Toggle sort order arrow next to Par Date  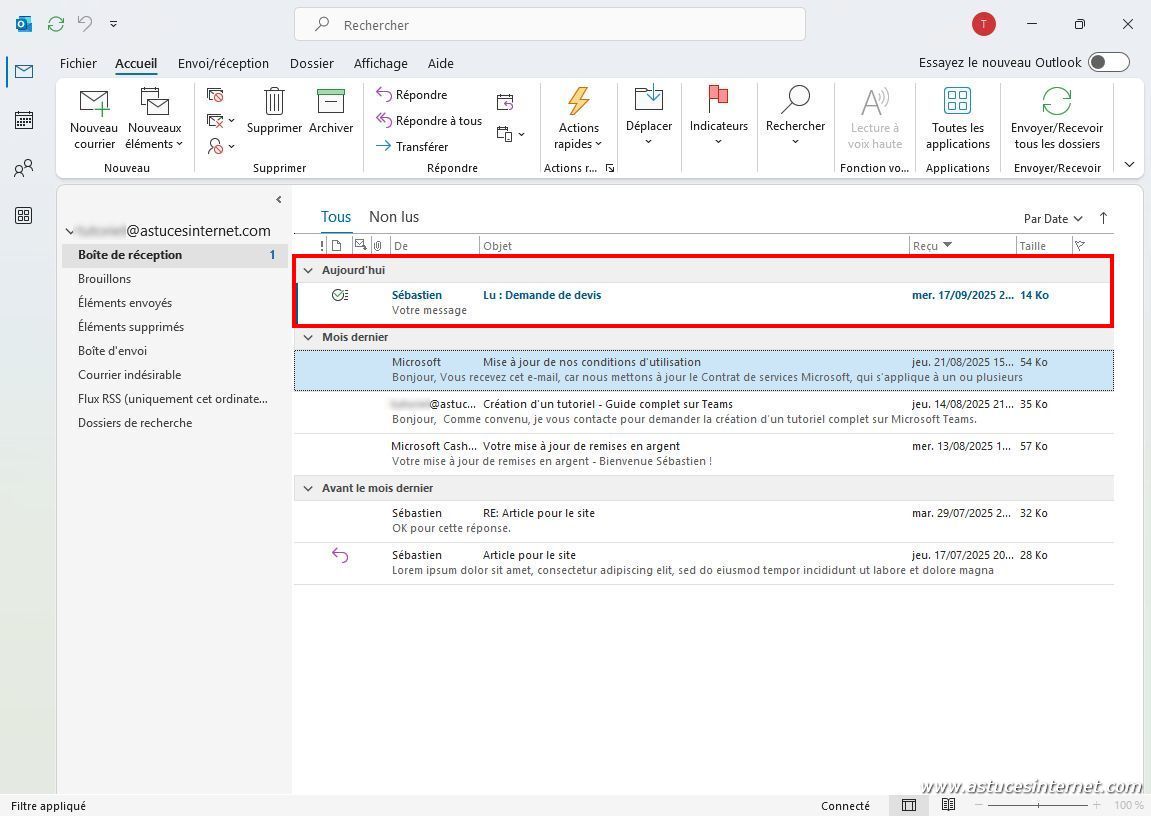[1103, 218]
